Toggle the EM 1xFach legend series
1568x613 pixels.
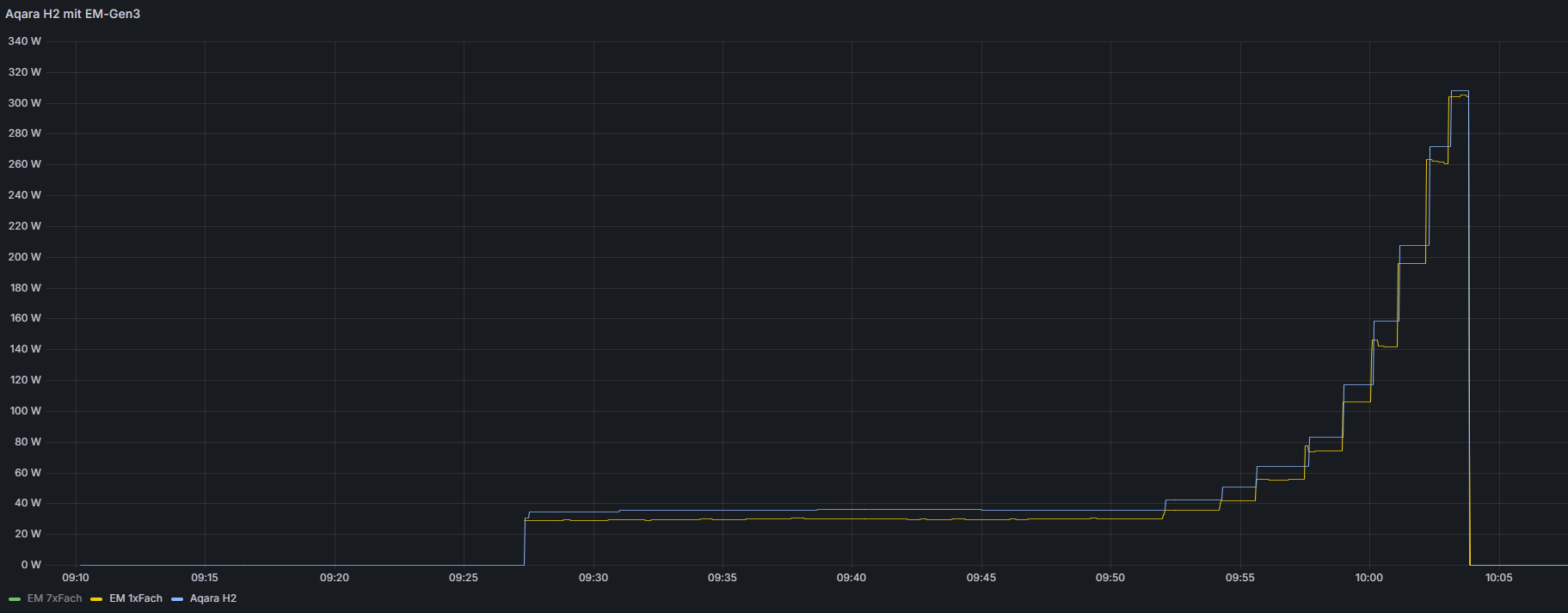[136, 598]
